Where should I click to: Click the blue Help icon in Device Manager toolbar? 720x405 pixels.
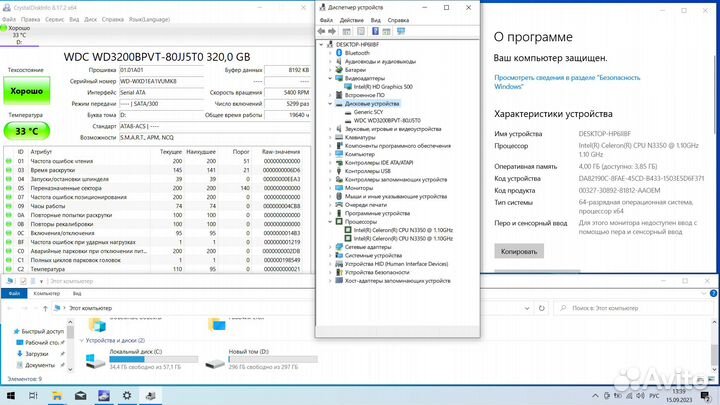(x=375, y=31)
